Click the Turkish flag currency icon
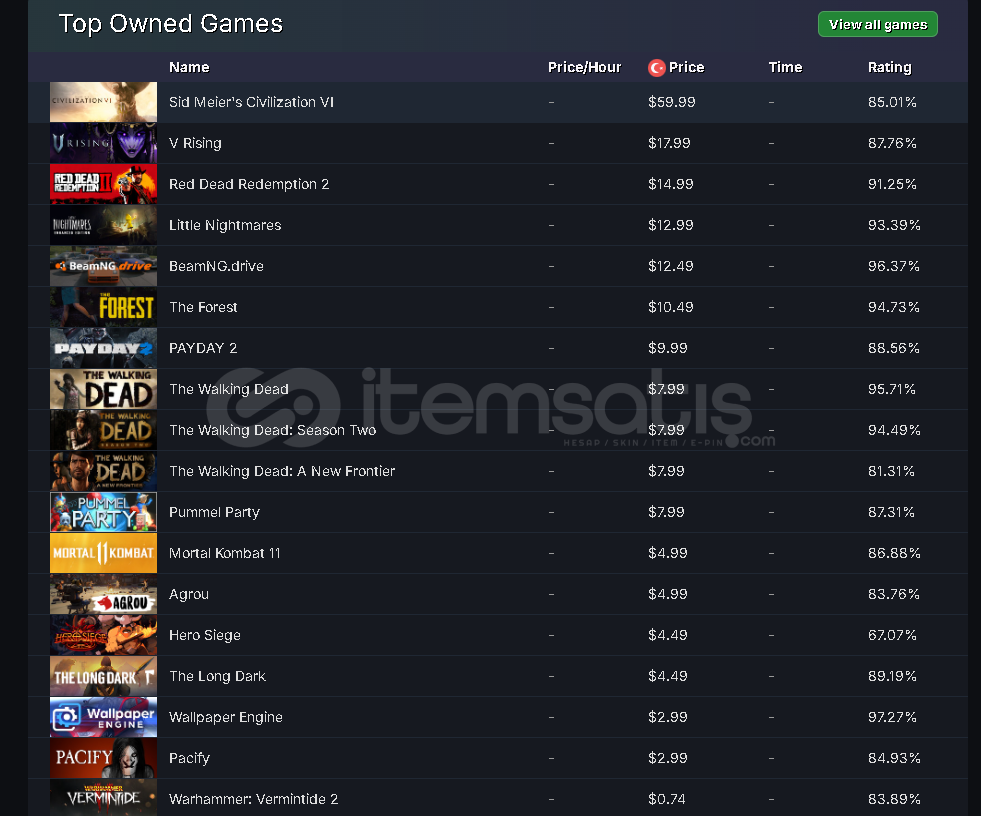This screenshot has height=816, width=981. coord(656,68)
